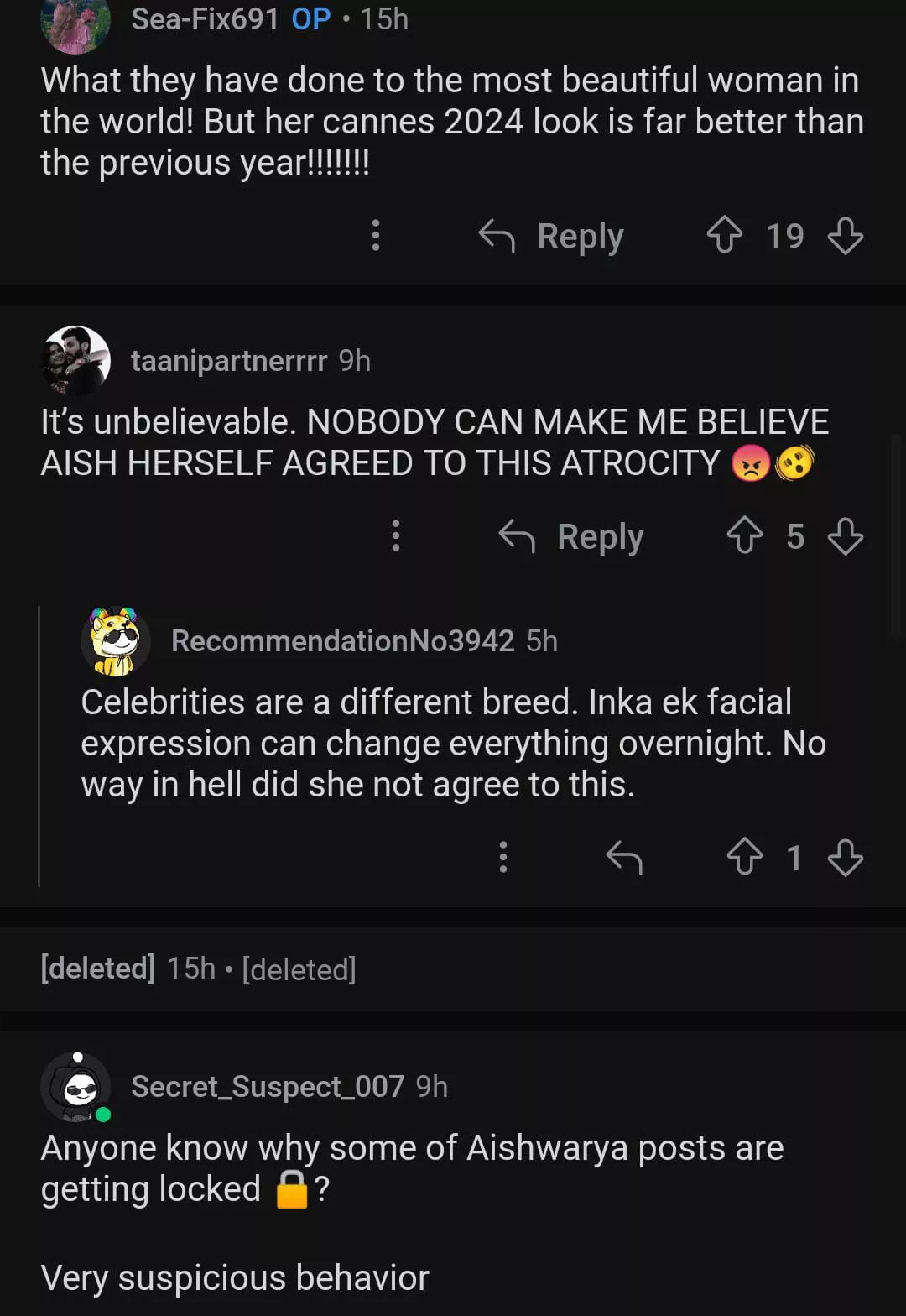Collapse thread via the reply indent line
Screen dimensions: 906x1316
[39, 745]
